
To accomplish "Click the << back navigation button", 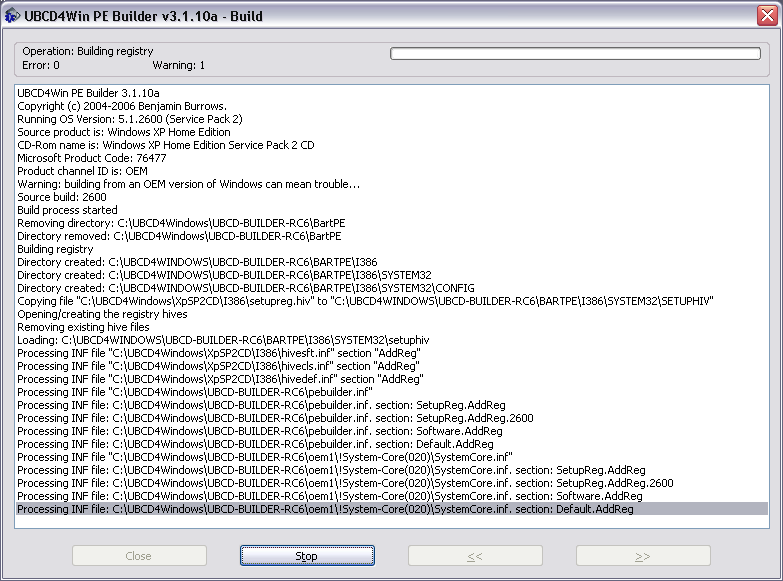I will point(475,556).
